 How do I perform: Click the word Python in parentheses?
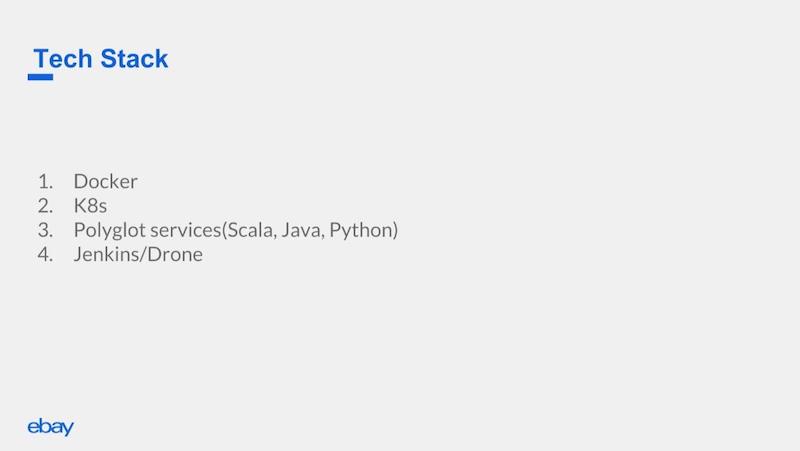click(361, 231)
